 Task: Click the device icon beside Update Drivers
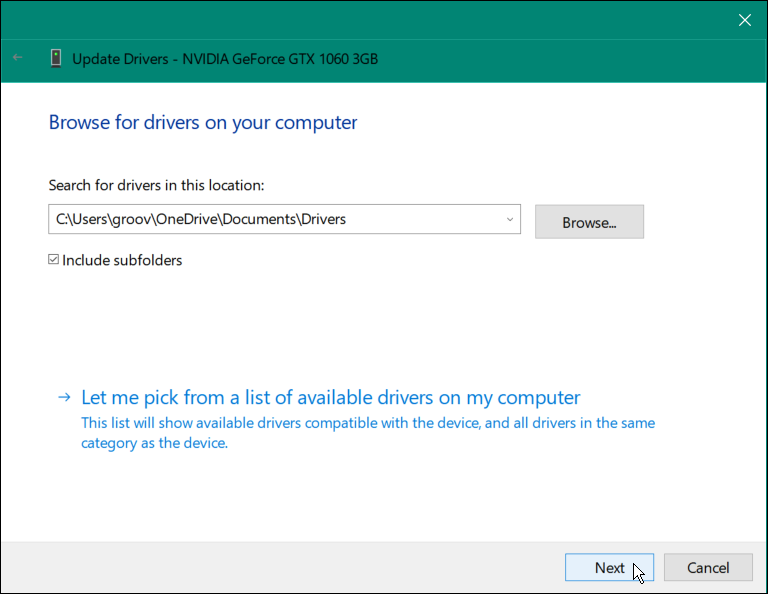click(56, 58)
